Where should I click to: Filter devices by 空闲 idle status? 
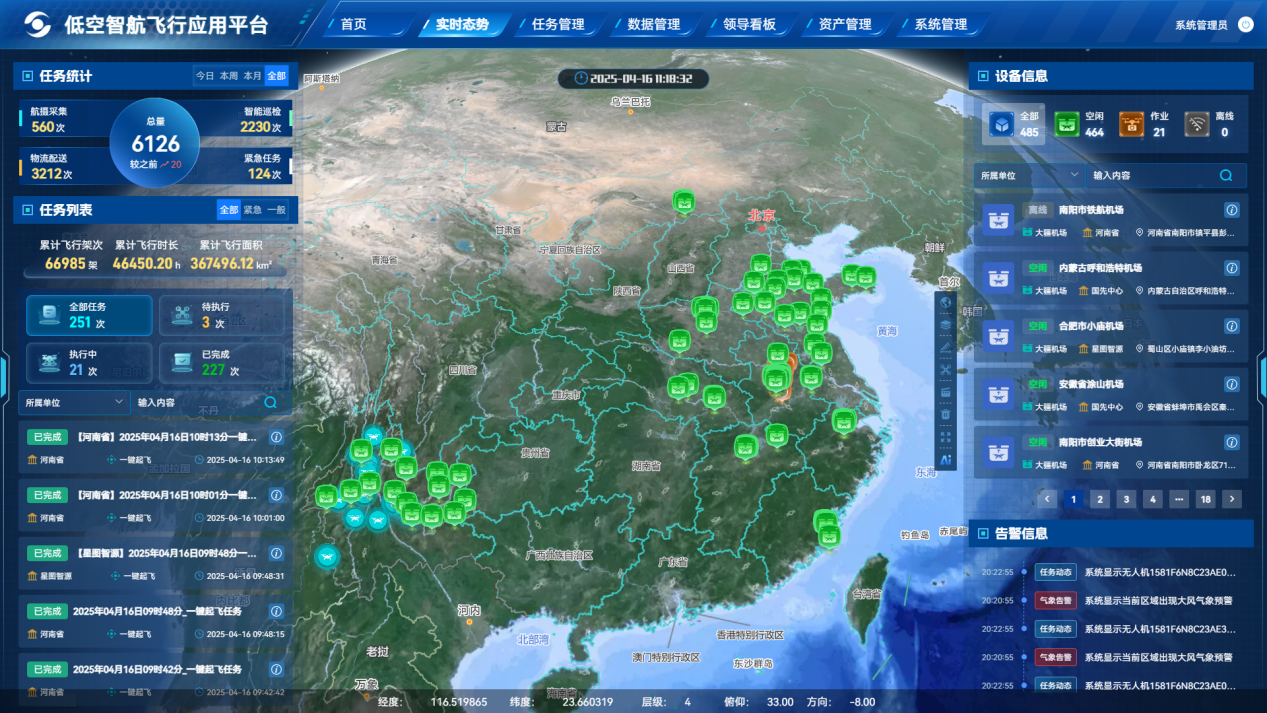tap(1090, 125)
